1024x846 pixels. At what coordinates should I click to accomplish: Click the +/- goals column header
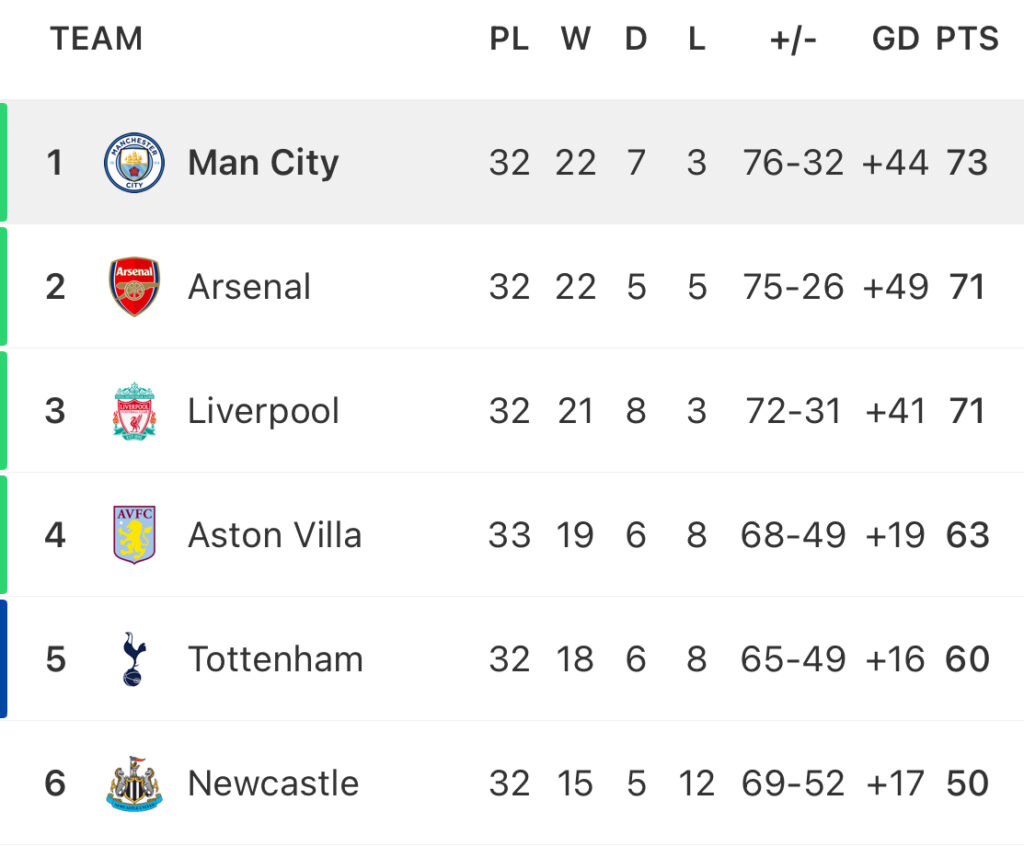click(793, 40)
